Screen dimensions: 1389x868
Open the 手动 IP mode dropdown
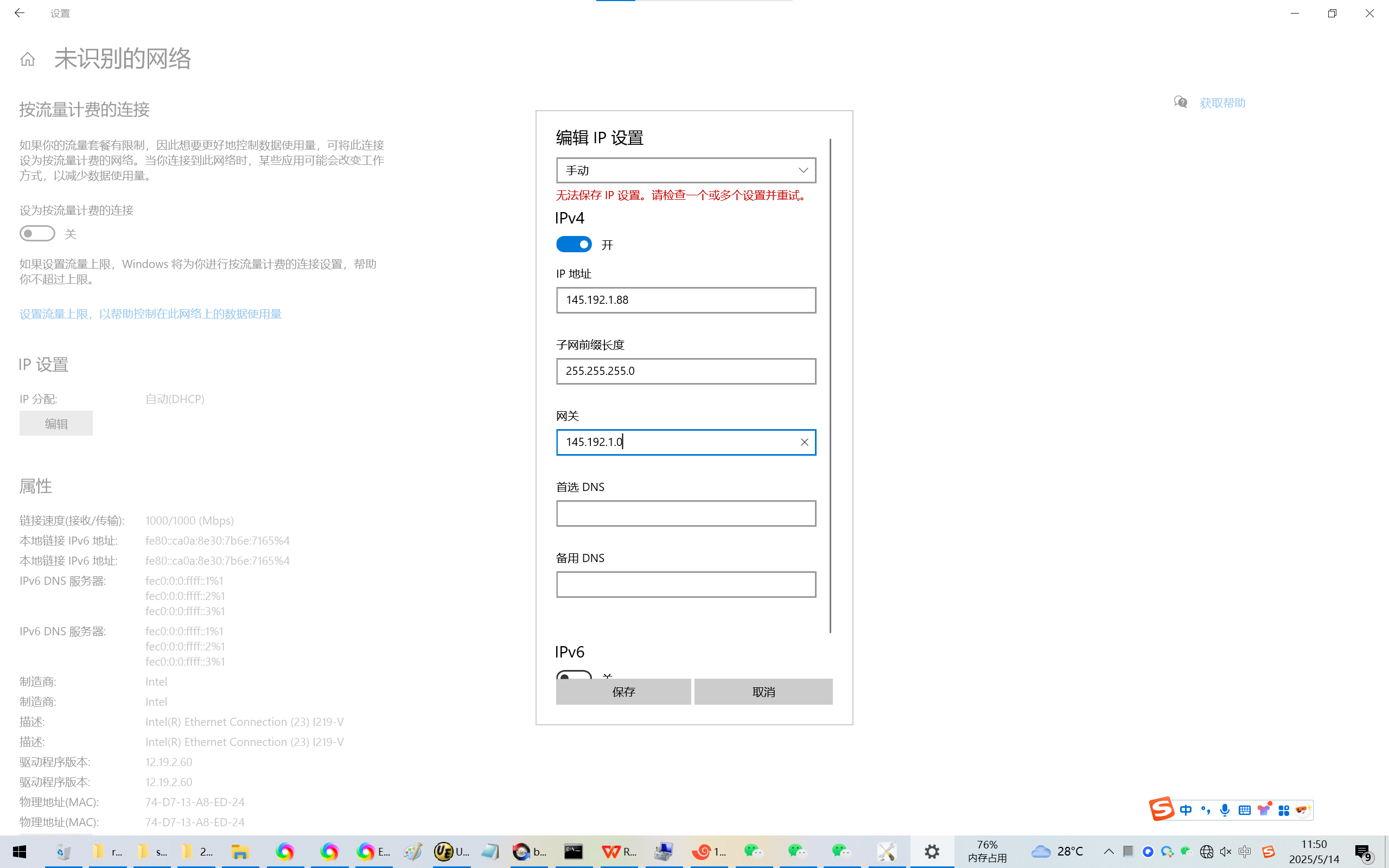tap(686, 170)
